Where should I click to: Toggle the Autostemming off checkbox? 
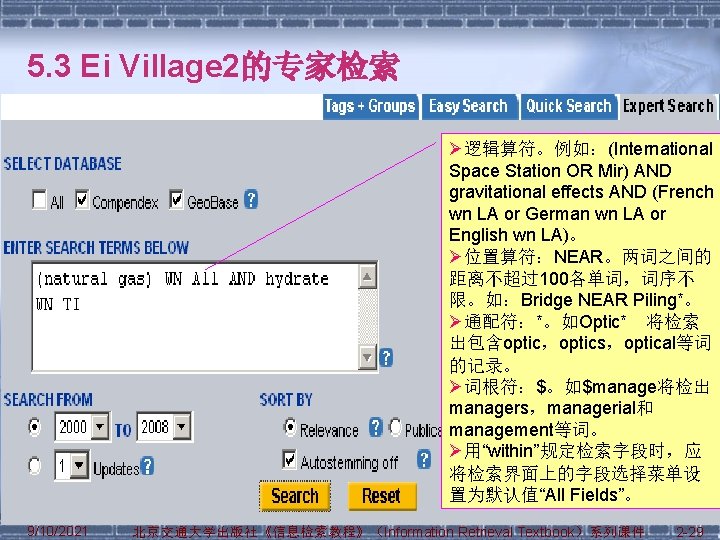coord(289,460)
